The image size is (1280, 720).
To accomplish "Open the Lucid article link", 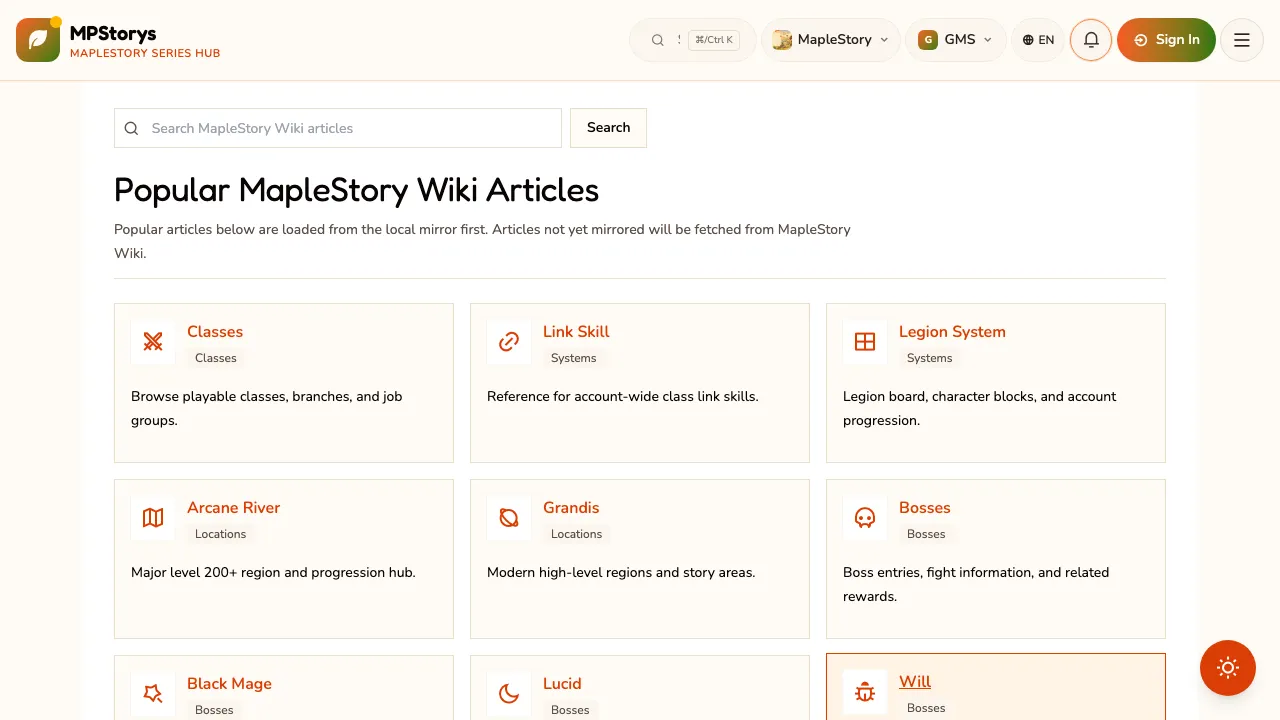I will pyautogui.click(x=562, y=684).
